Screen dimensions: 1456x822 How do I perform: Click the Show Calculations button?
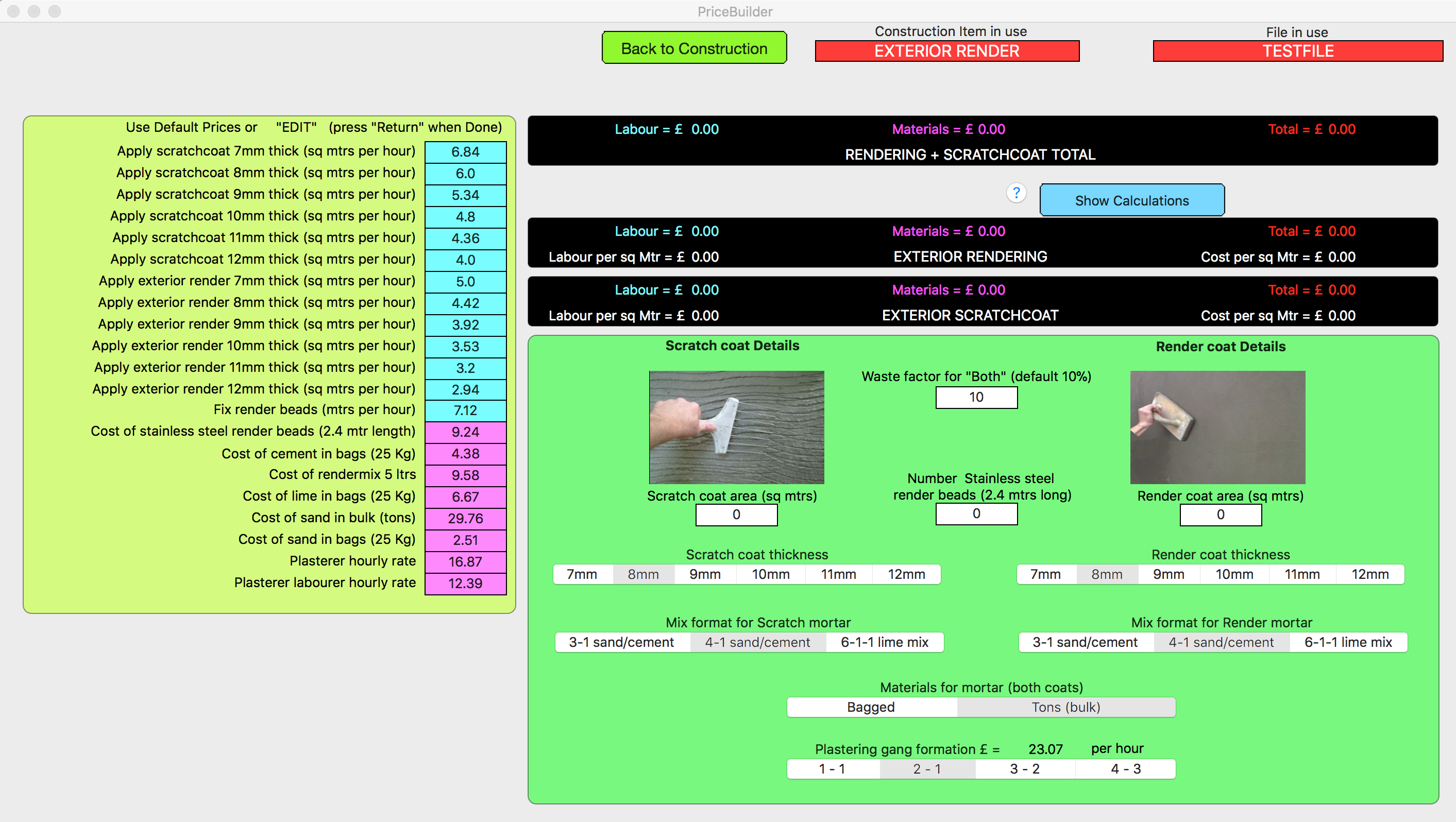pos(1131,200)
